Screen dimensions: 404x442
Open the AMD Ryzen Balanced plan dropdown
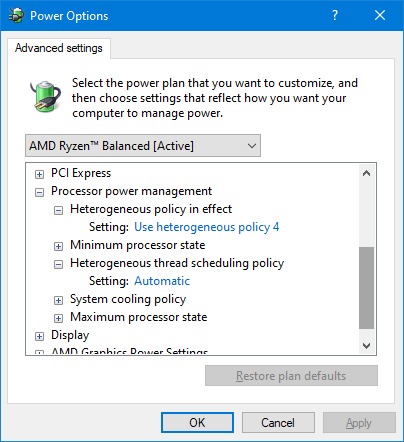pos(143,146)
